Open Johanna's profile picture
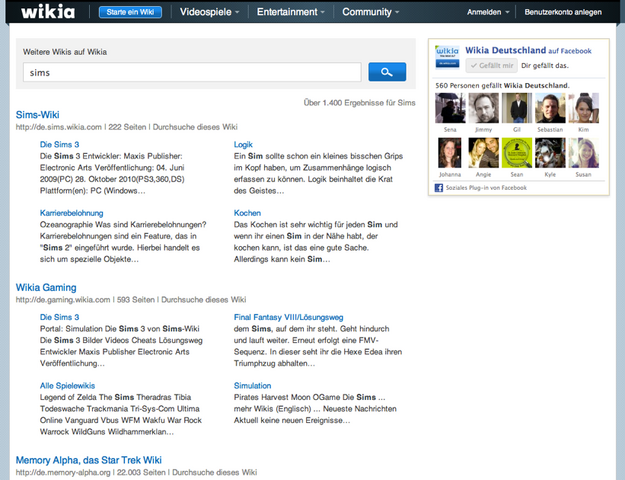This screenshot has width=625, height=480. pyautogui.click(x=450, y=153)
